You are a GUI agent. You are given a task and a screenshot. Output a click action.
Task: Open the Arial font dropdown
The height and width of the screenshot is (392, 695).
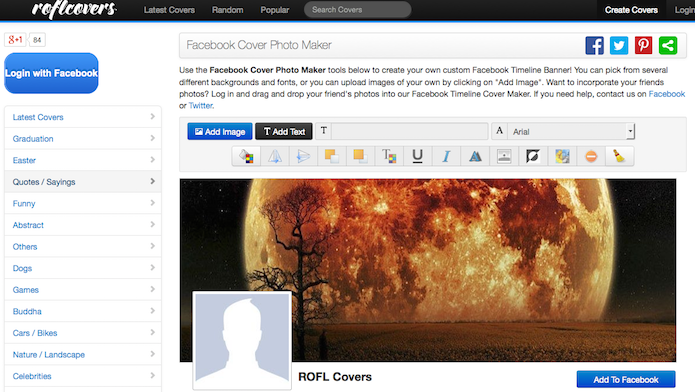pyautogui.click(x=571, y=131)
